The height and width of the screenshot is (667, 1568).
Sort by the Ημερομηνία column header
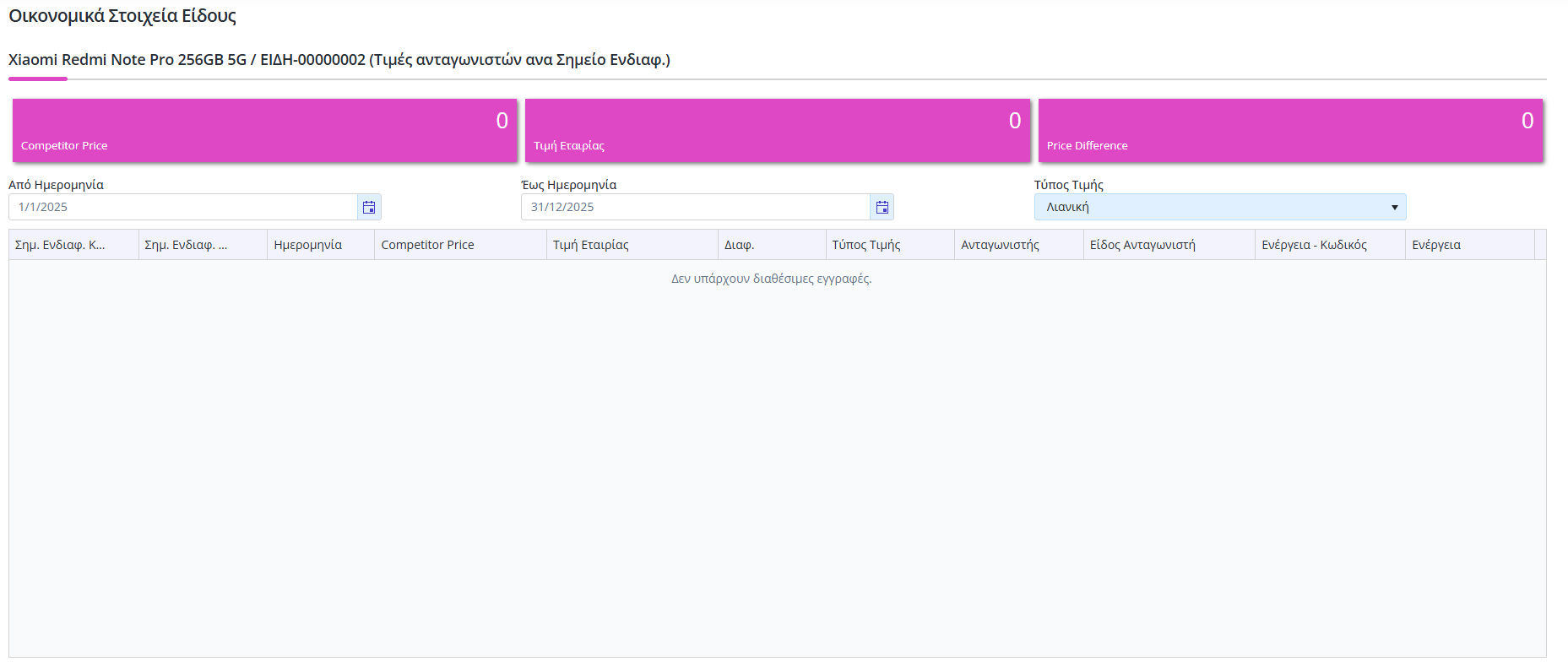(x=321, y=245)
